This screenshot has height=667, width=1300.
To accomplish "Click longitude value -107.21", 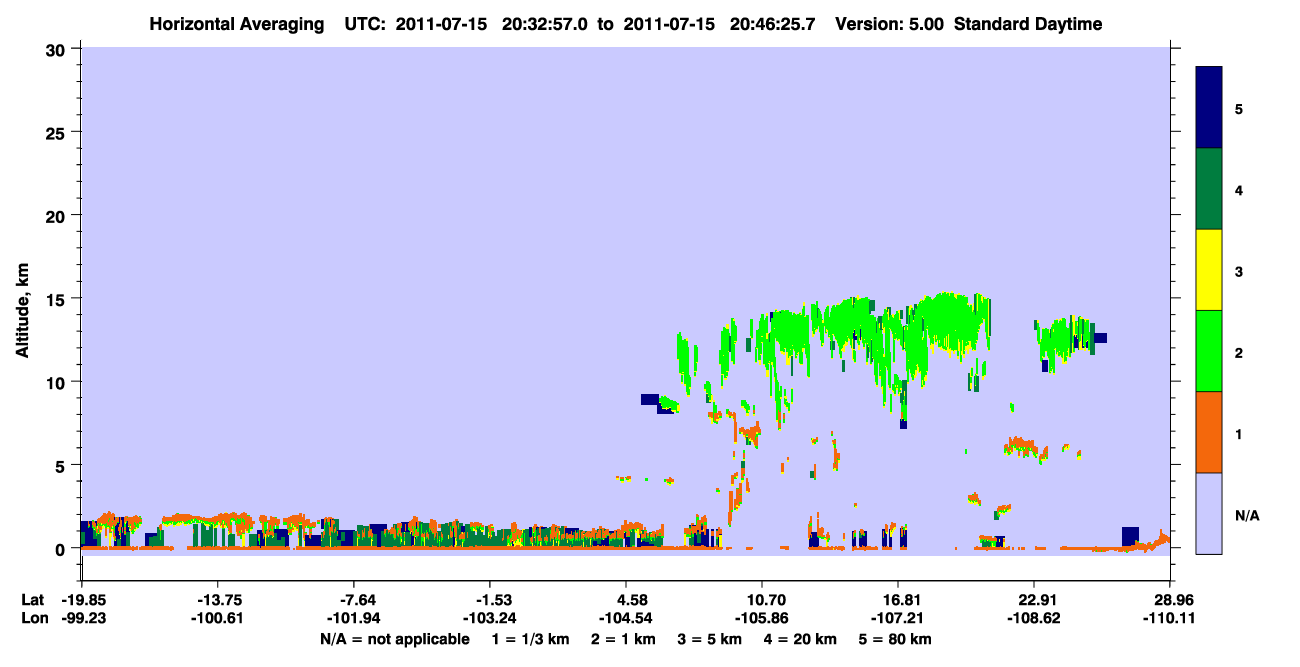I will click(898, 618).
